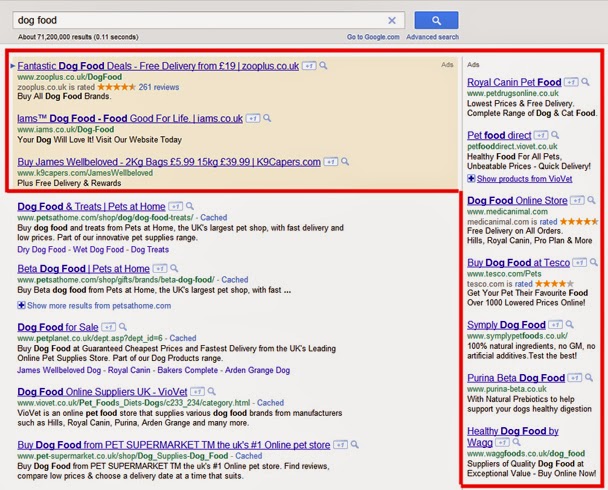Screen dimensions: 608x490
Task: Open the Advanced search link
Action: pyautogui.click(x=432, y=37)
